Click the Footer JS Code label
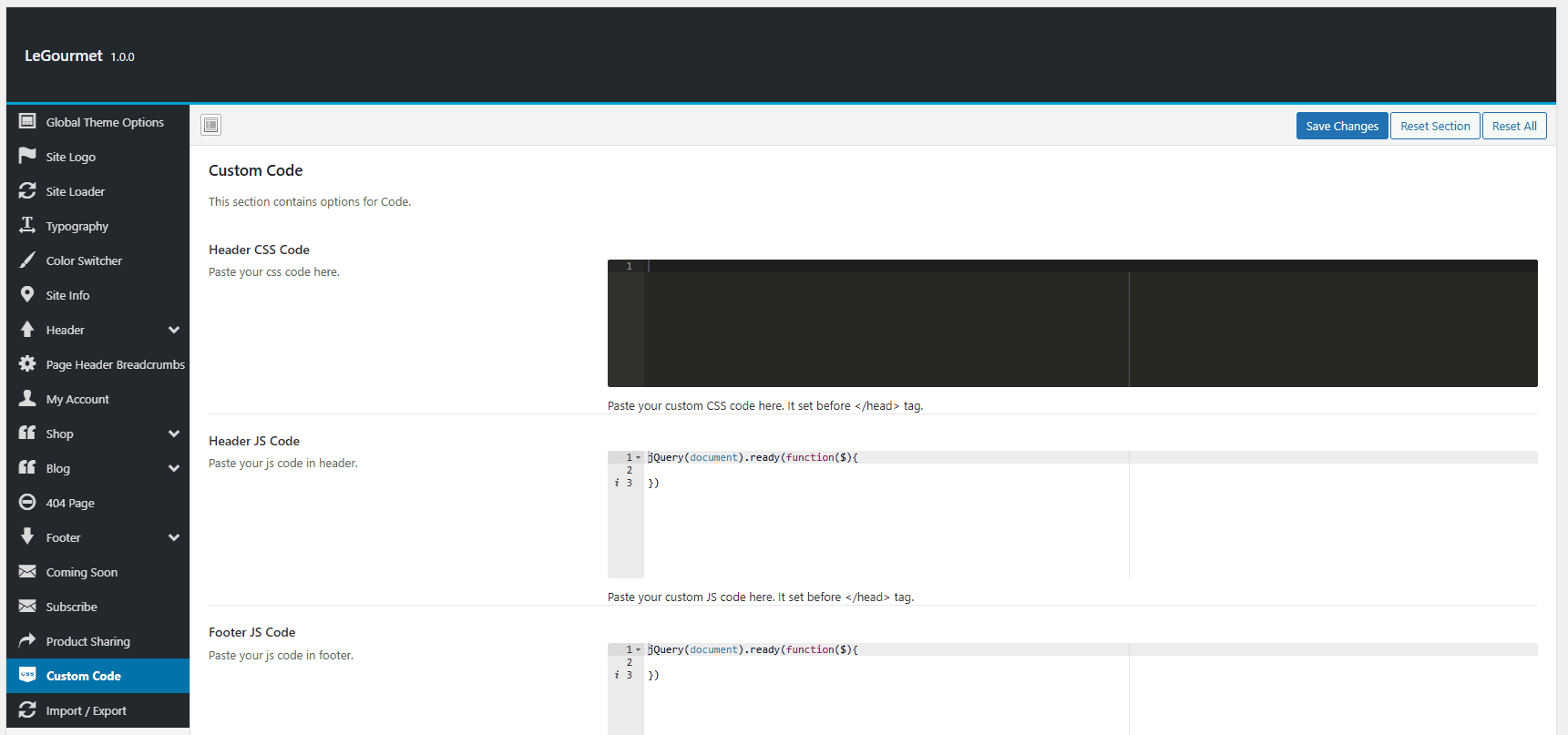The height and width of the screenshot is (735, 1568). click(x=251, y=632)
